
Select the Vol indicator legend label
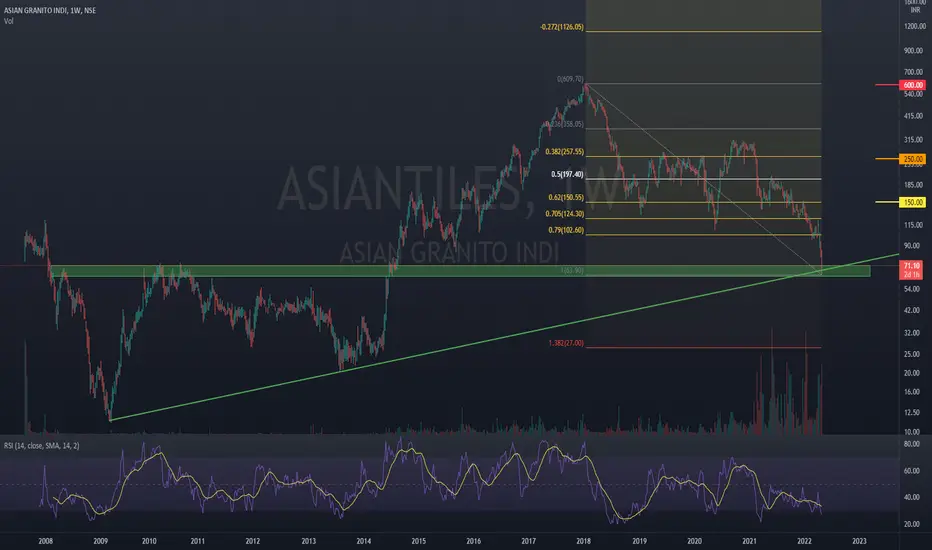tap(8, 21)
